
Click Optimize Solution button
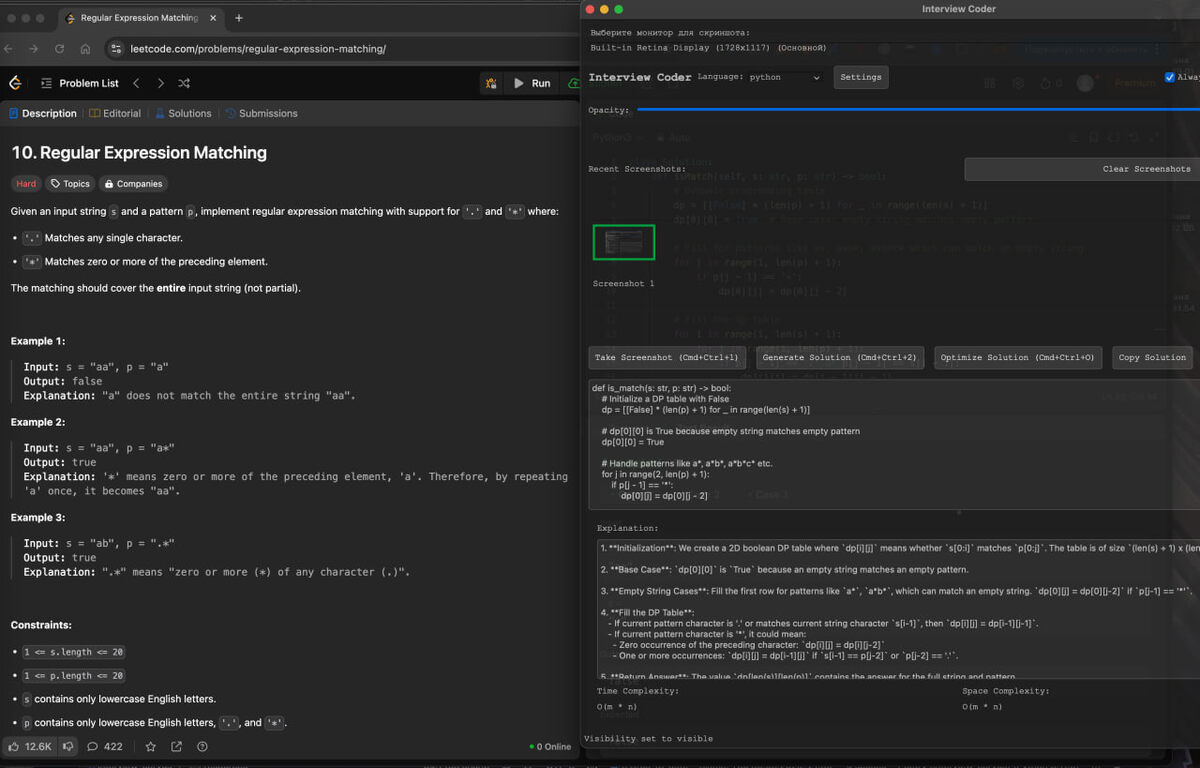point(1017,357)
